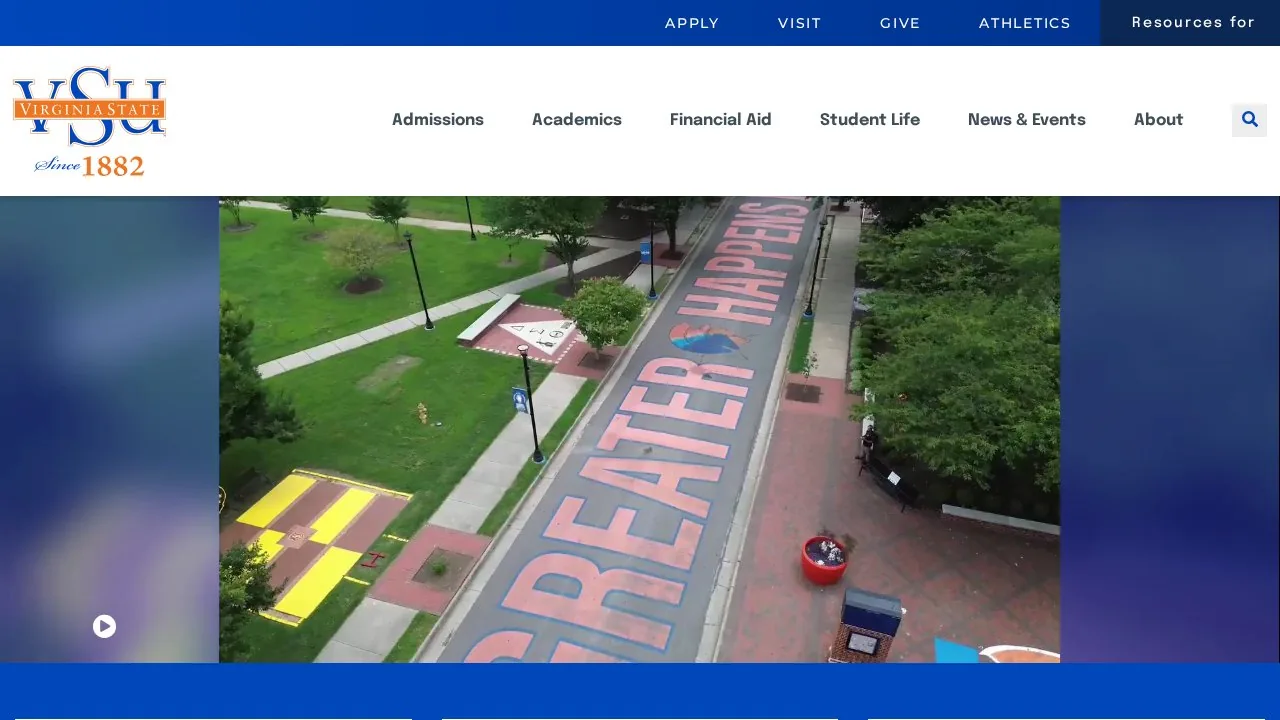The height and width of the screenshot is (720, 1280).
Task: Open the Financial Aid menu
Action: click(721, 120)
